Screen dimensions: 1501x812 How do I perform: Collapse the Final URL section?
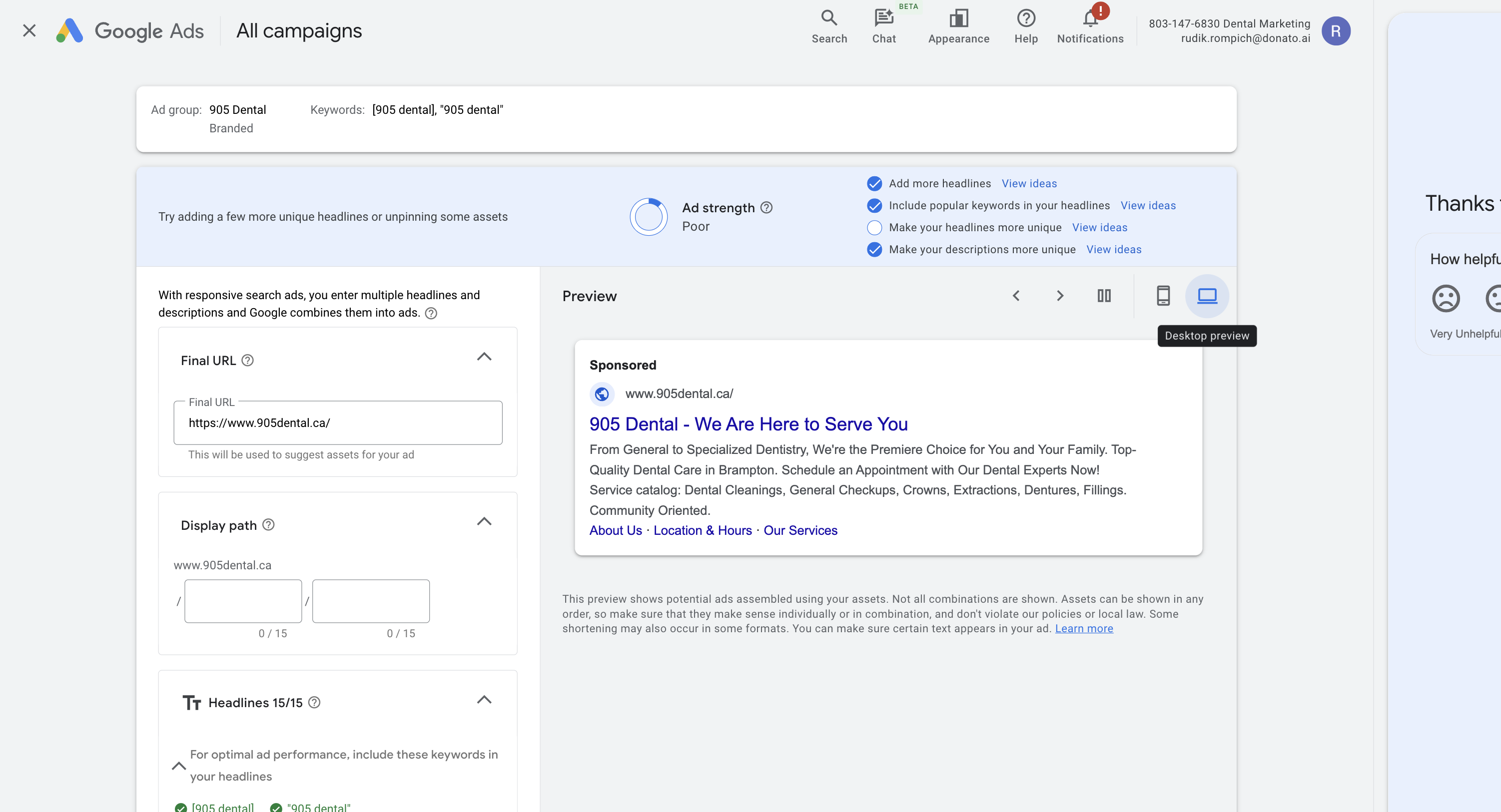coord(484,357)
